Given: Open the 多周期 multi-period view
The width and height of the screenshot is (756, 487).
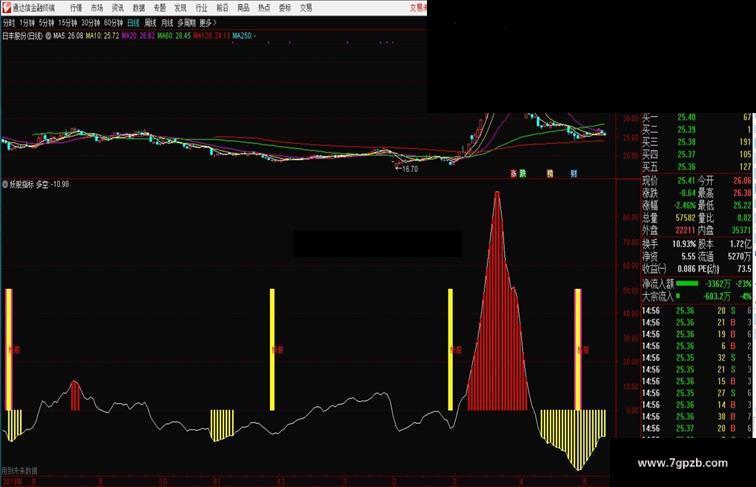Looking at the screenshot, I should point(186,23).
